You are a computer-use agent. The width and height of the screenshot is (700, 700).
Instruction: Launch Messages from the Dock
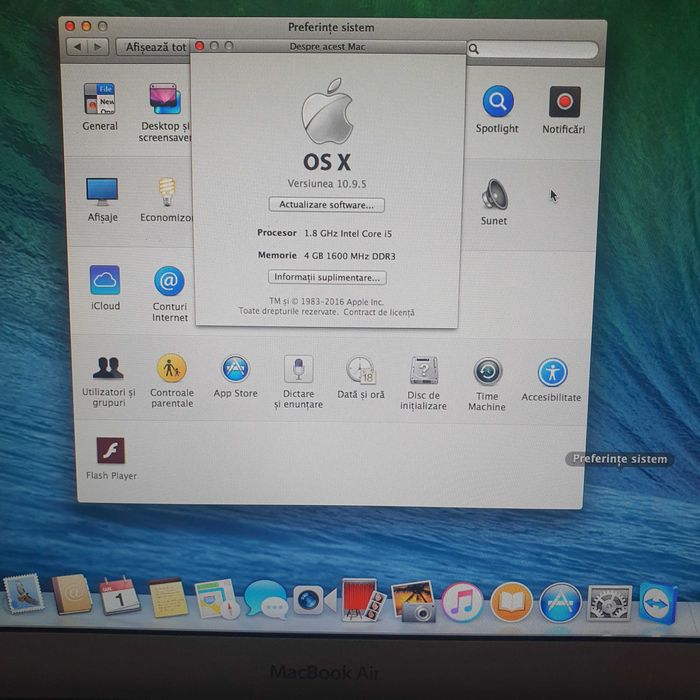(x=266, y=600)
